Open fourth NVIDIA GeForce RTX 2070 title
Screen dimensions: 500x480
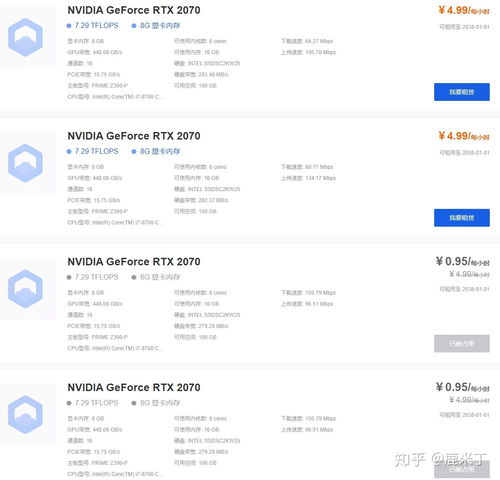click(134, 387)
